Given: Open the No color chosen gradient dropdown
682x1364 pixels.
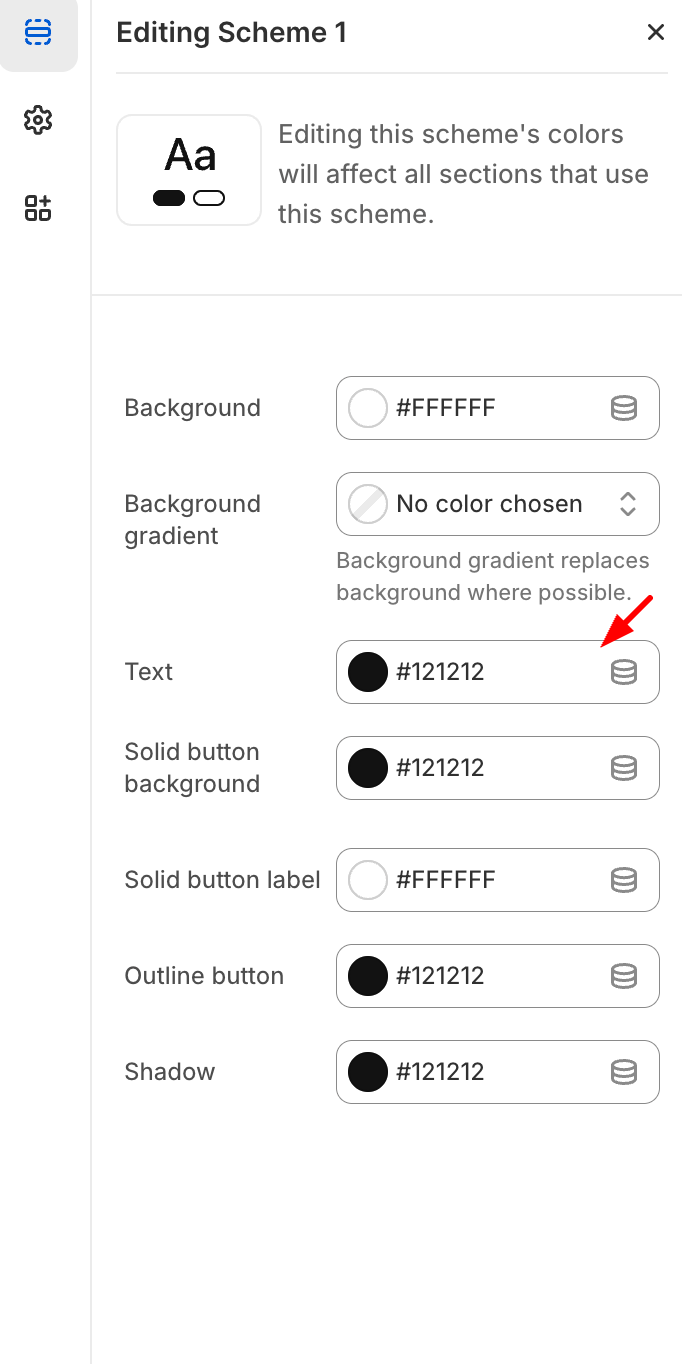Looking at the screenshot, I should tap(489, 504).
